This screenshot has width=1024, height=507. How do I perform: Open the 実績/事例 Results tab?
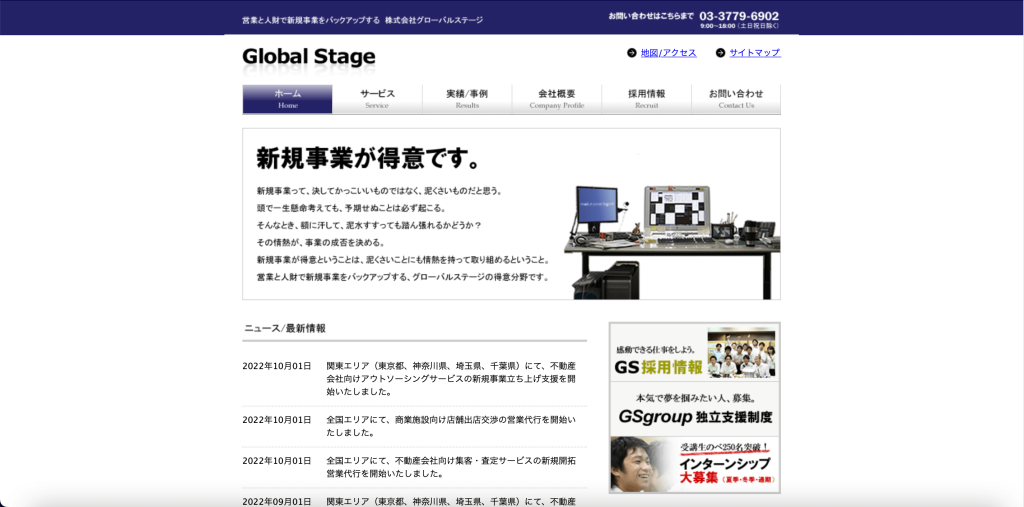point(467,99)
